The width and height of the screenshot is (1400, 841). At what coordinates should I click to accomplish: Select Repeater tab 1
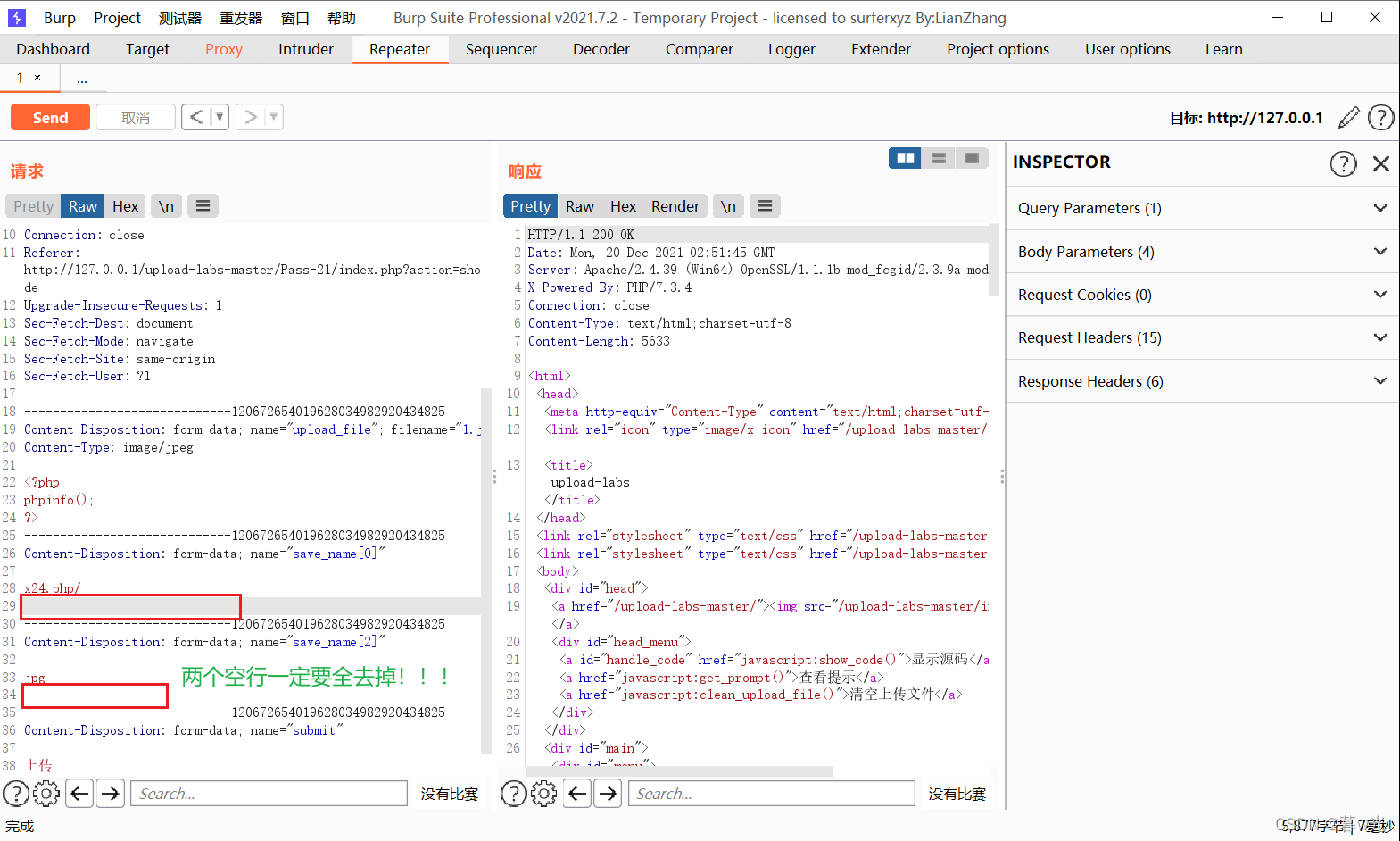pos(20,78)
